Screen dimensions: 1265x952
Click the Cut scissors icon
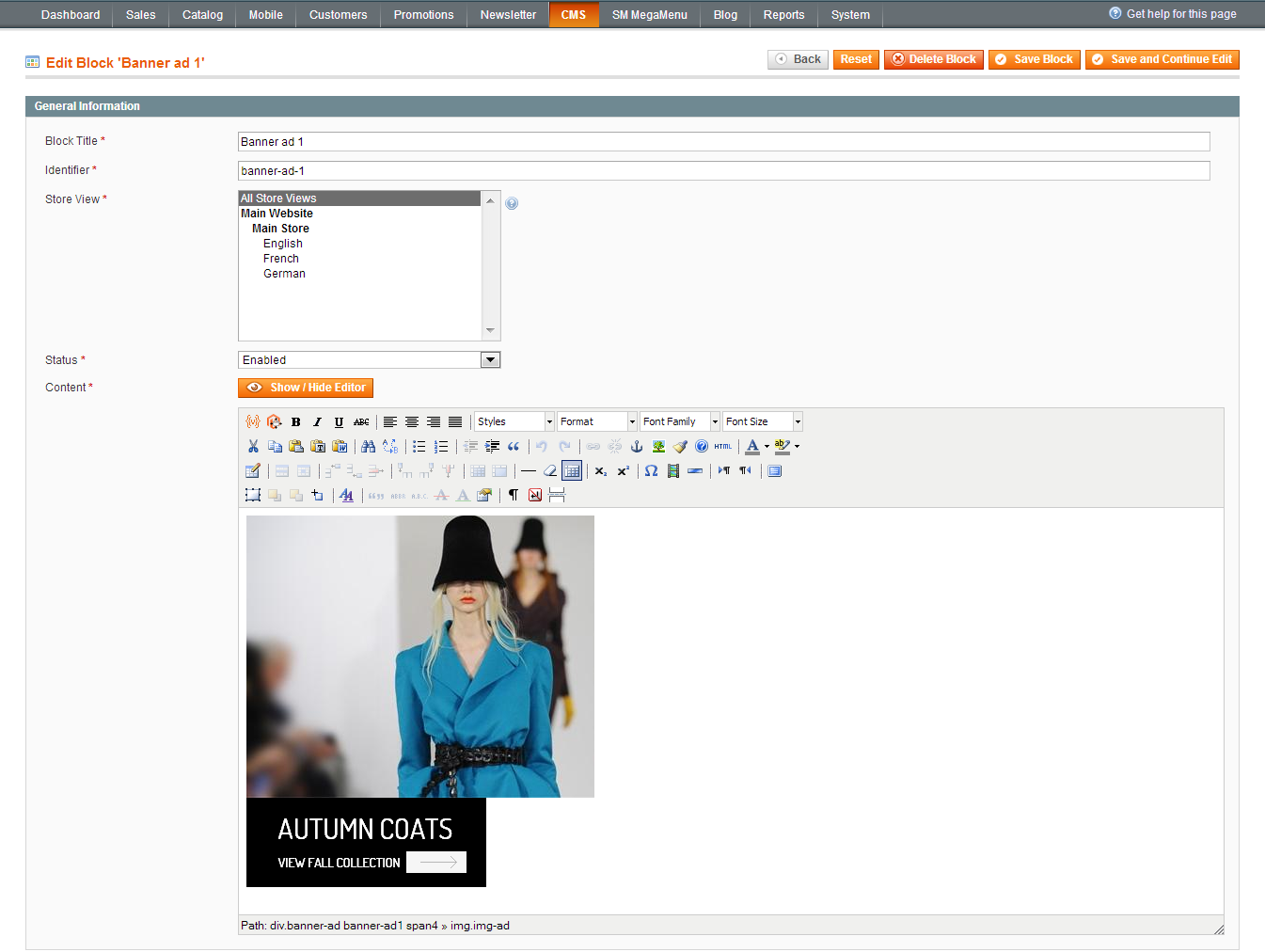(252, 446)
